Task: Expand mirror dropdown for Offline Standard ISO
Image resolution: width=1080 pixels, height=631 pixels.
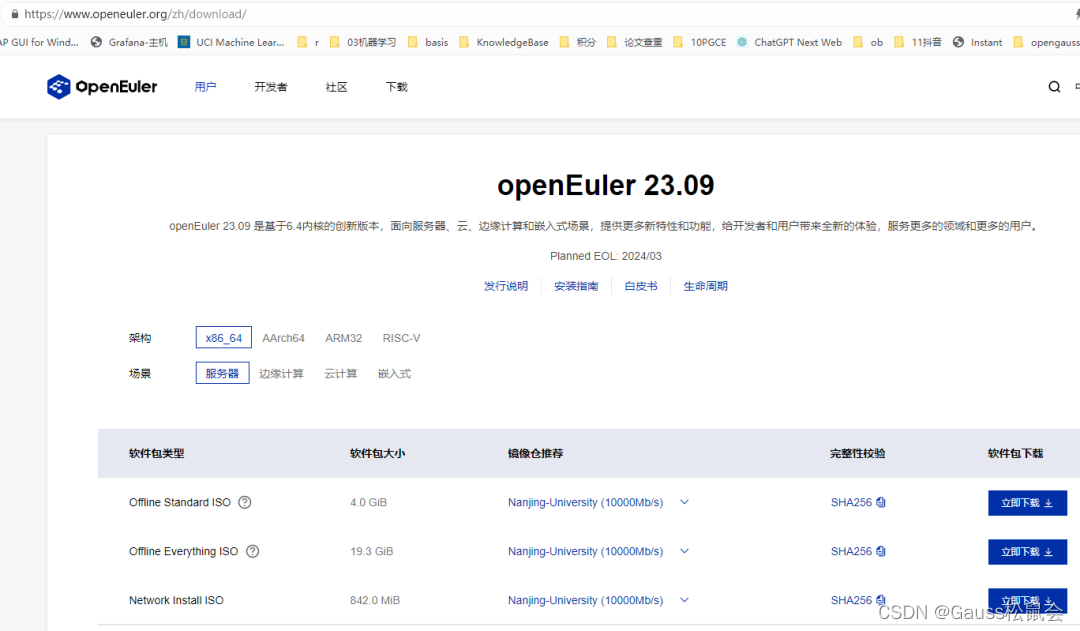Action: [684, 502]
